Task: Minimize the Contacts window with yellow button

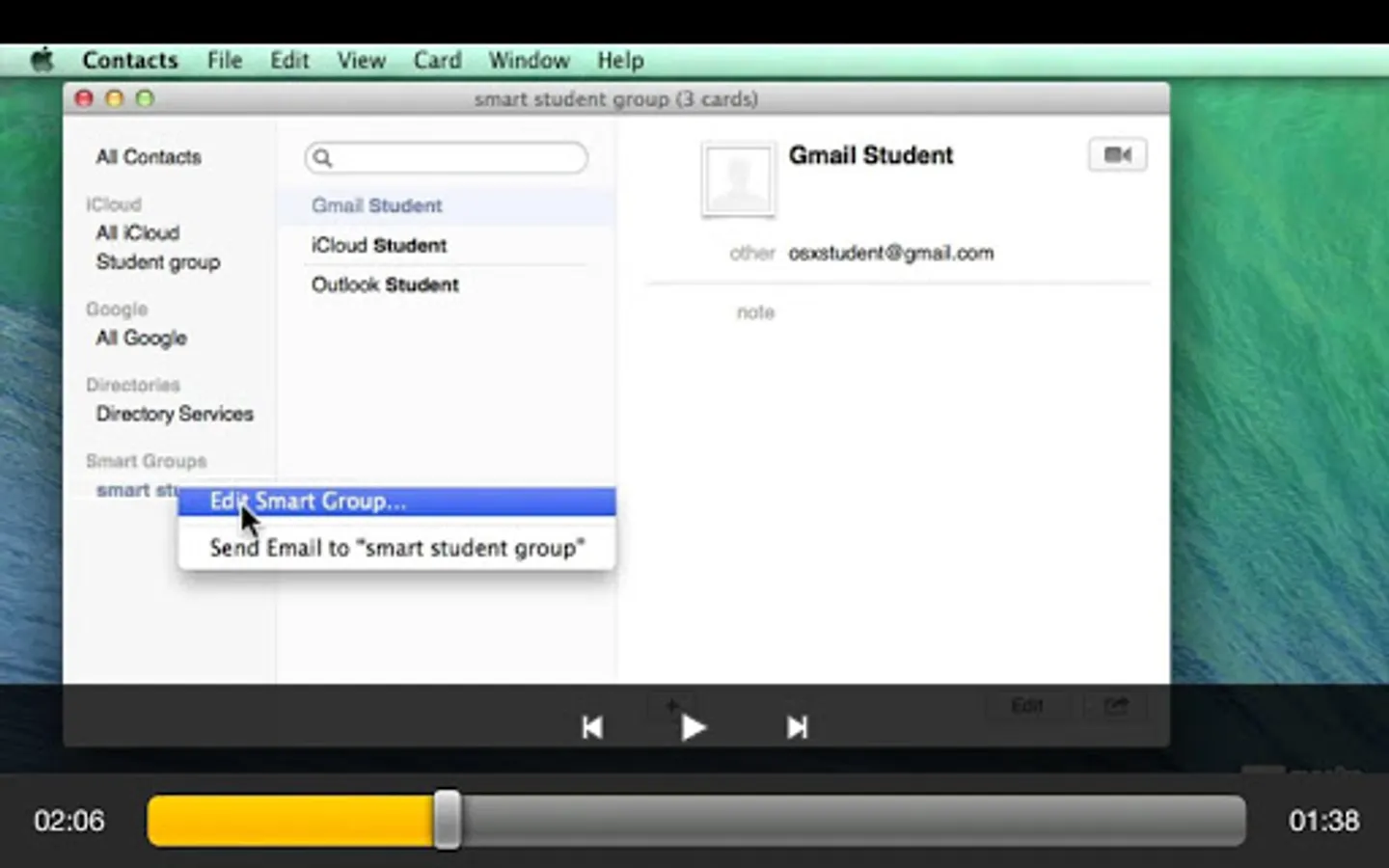Action: tap(115, 98)
